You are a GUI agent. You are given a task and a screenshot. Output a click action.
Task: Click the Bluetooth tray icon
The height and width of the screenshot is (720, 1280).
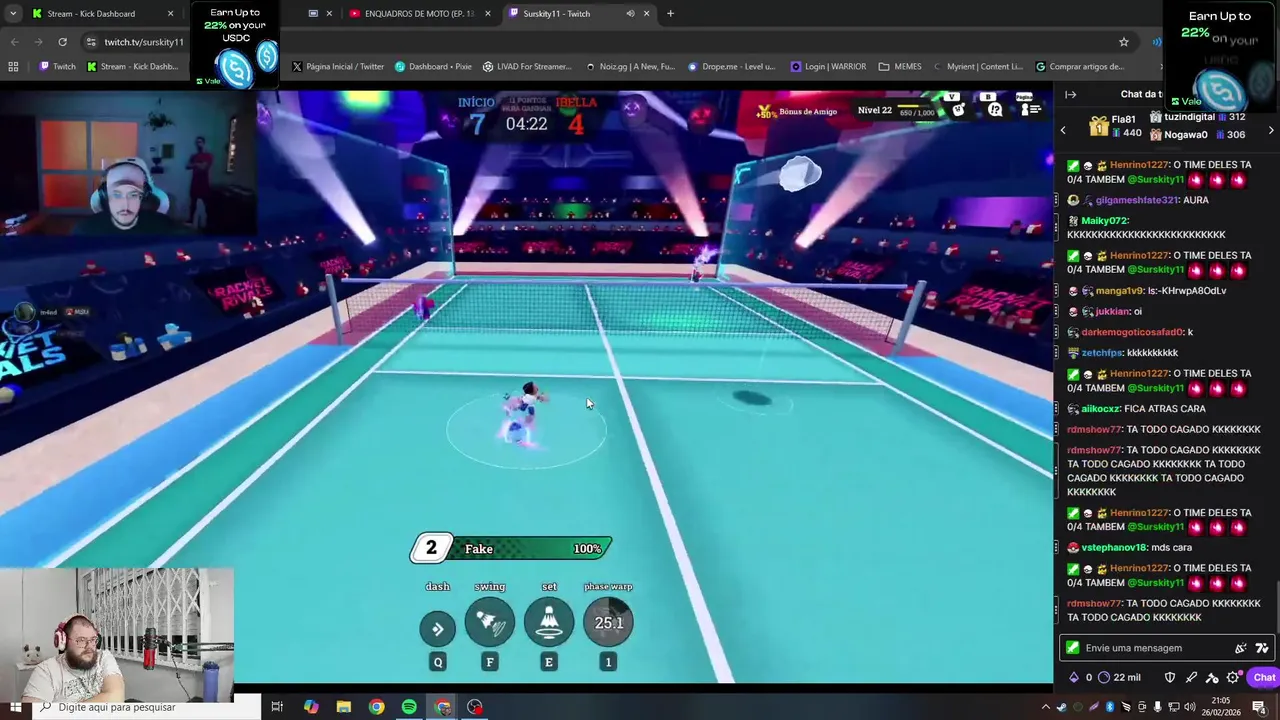1110,707
